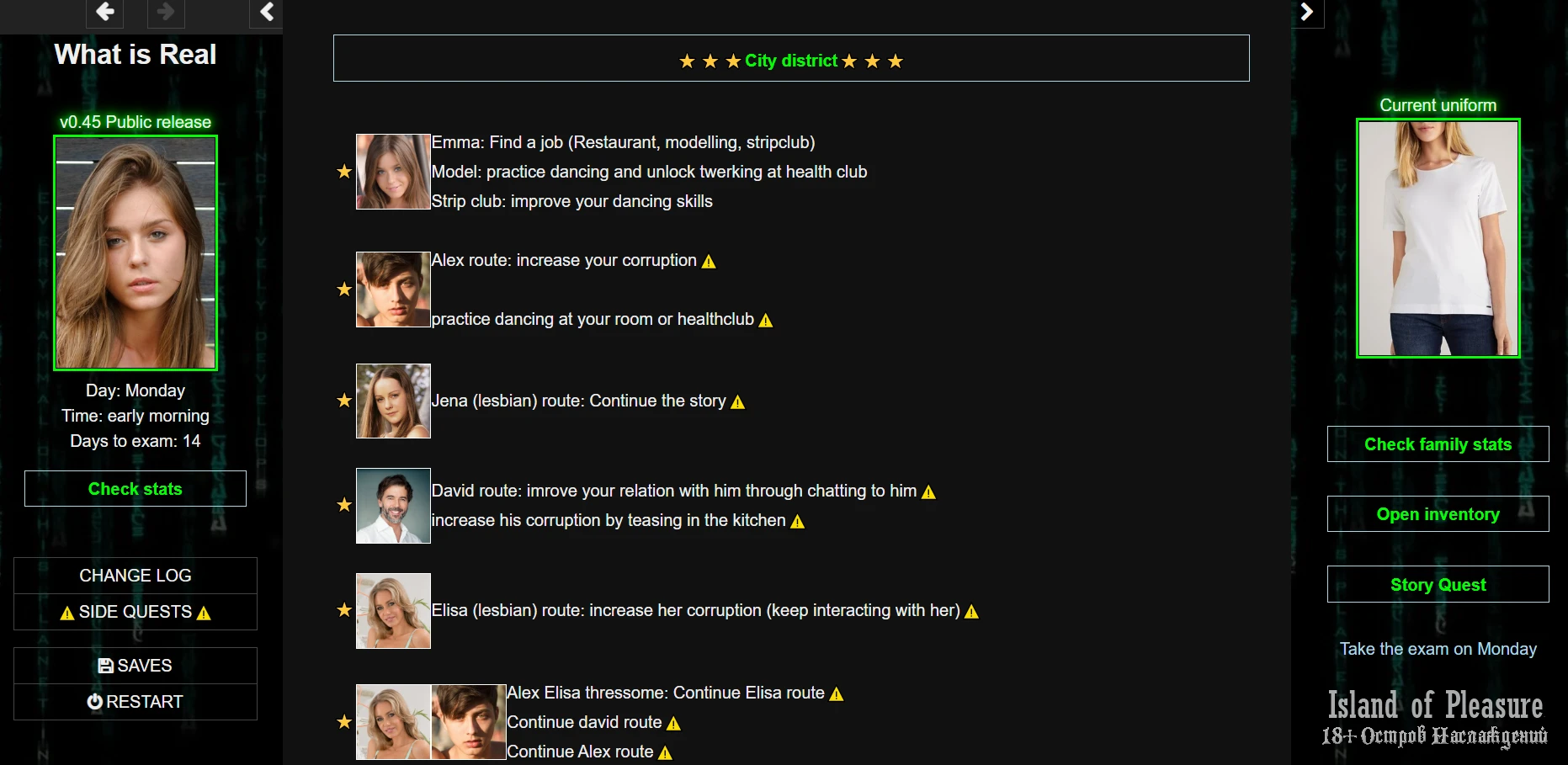The image size is (1568, 765).
Task: Click the back arrow history button
Action: point(105,12)
